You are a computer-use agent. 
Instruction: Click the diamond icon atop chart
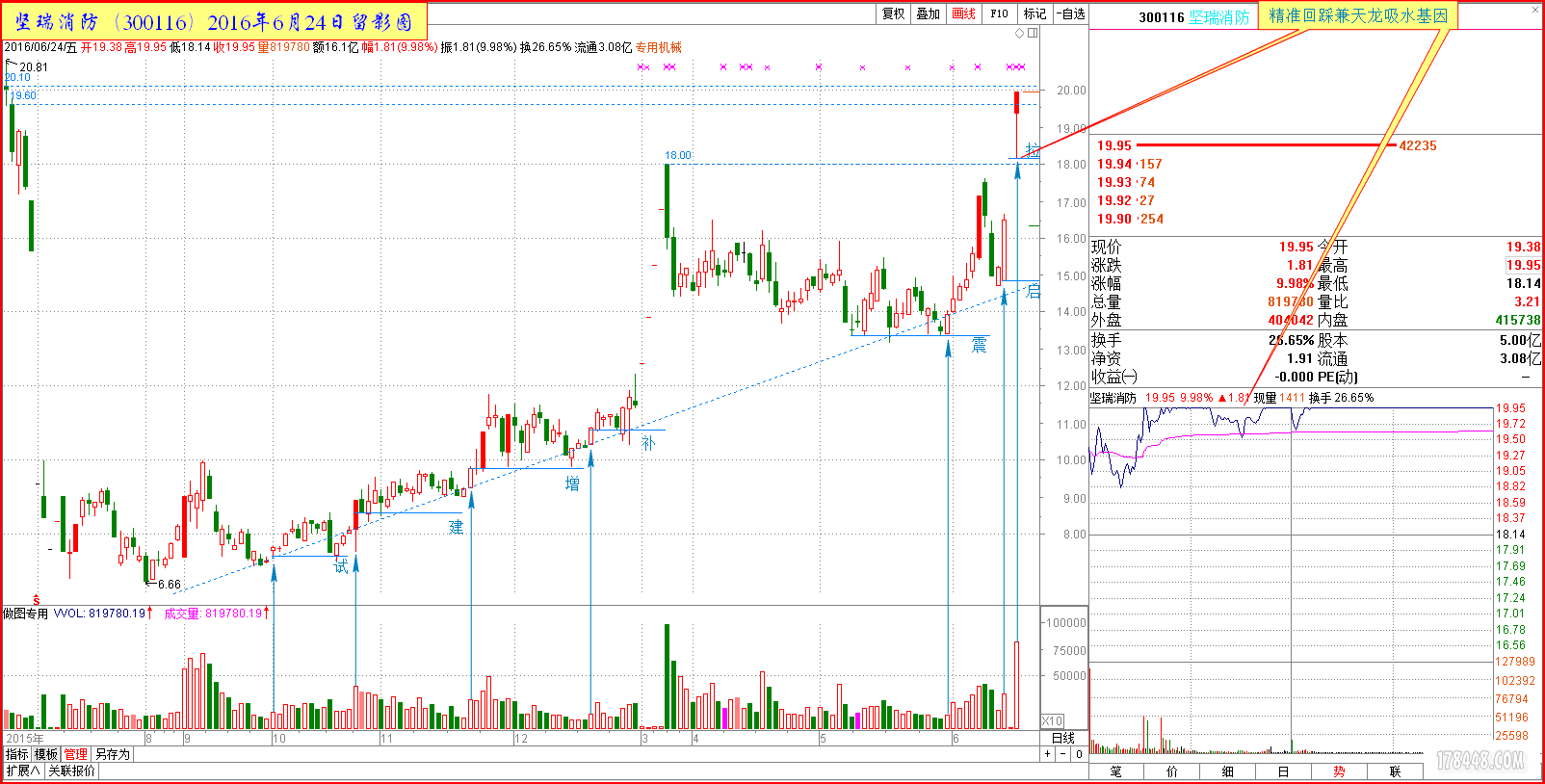click(x=1020, y=33)
